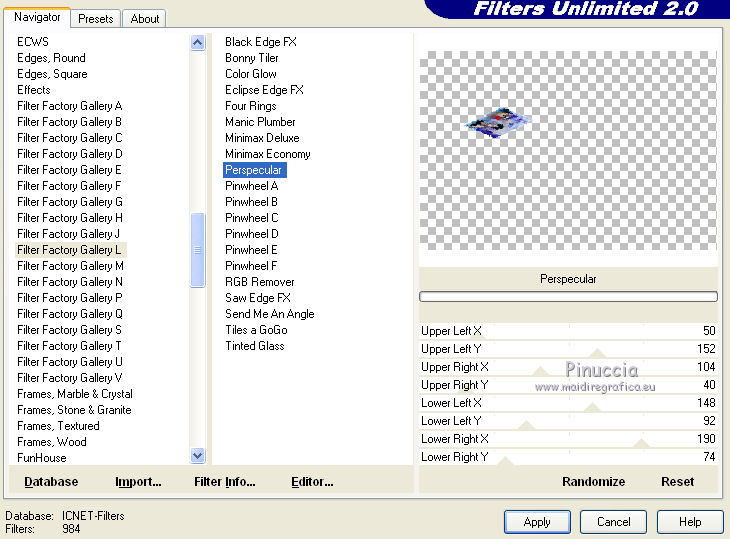
Task: Choose the Bonny Tiler filter
Action: 251,58
